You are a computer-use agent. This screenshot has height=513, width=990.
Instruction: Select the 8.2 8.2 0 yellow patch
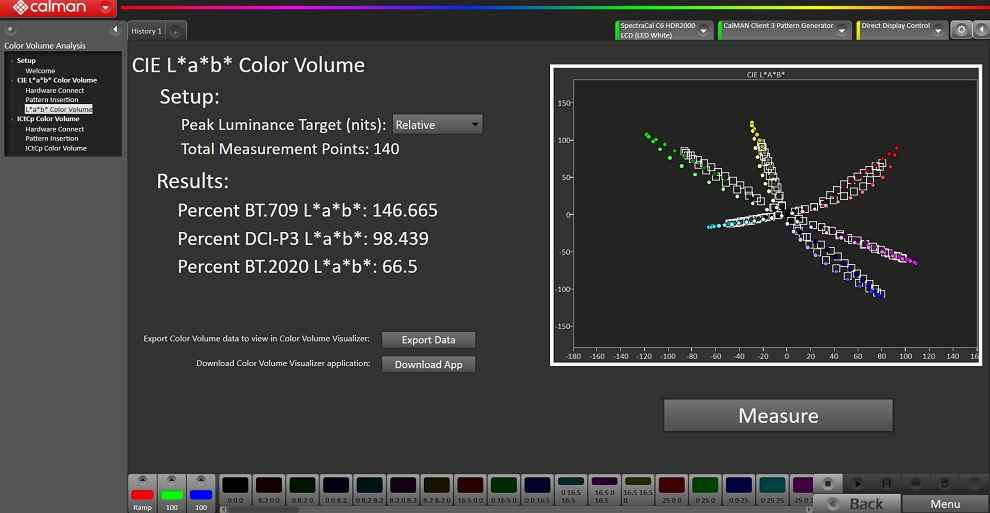436,490
